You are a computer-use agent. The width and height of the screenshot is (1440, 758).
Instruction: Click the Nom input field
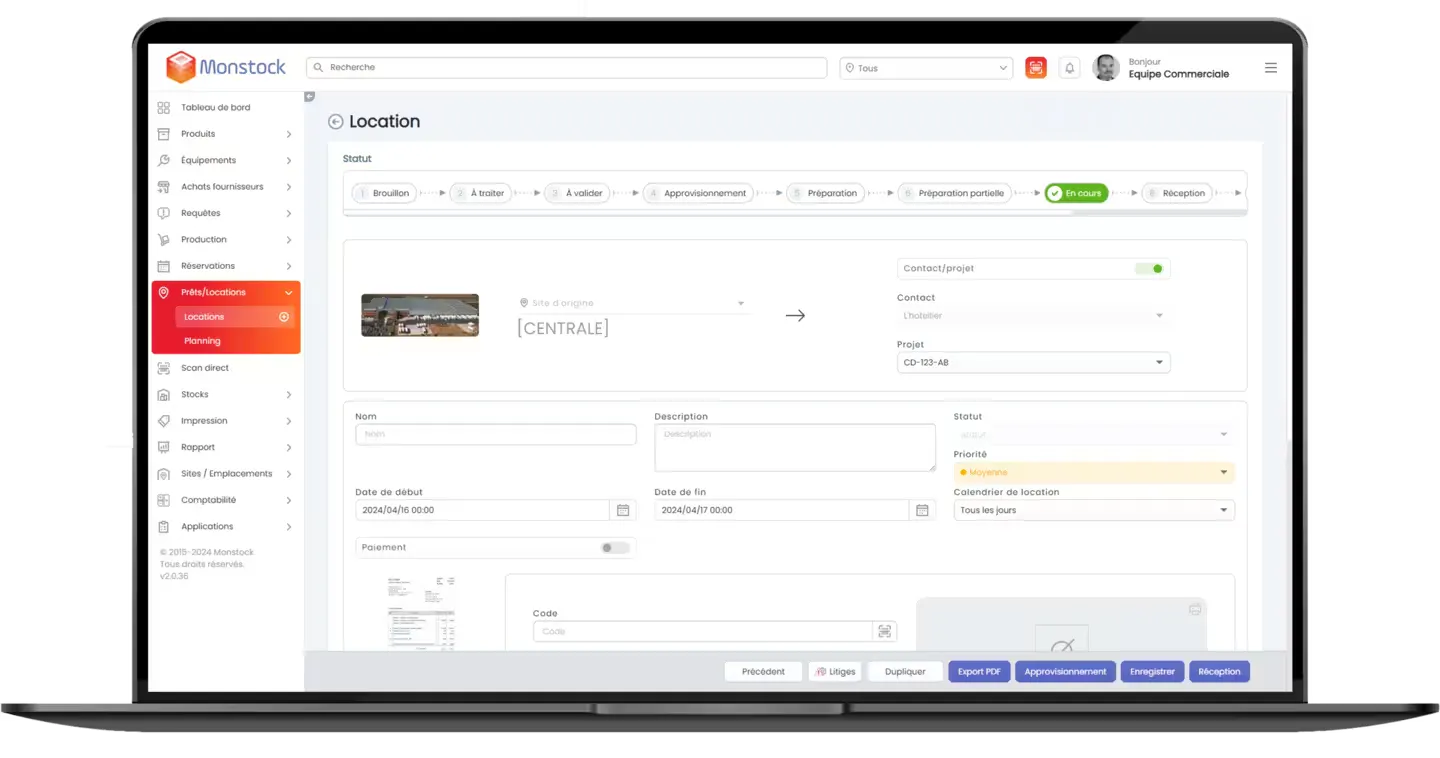click(496, 435)
